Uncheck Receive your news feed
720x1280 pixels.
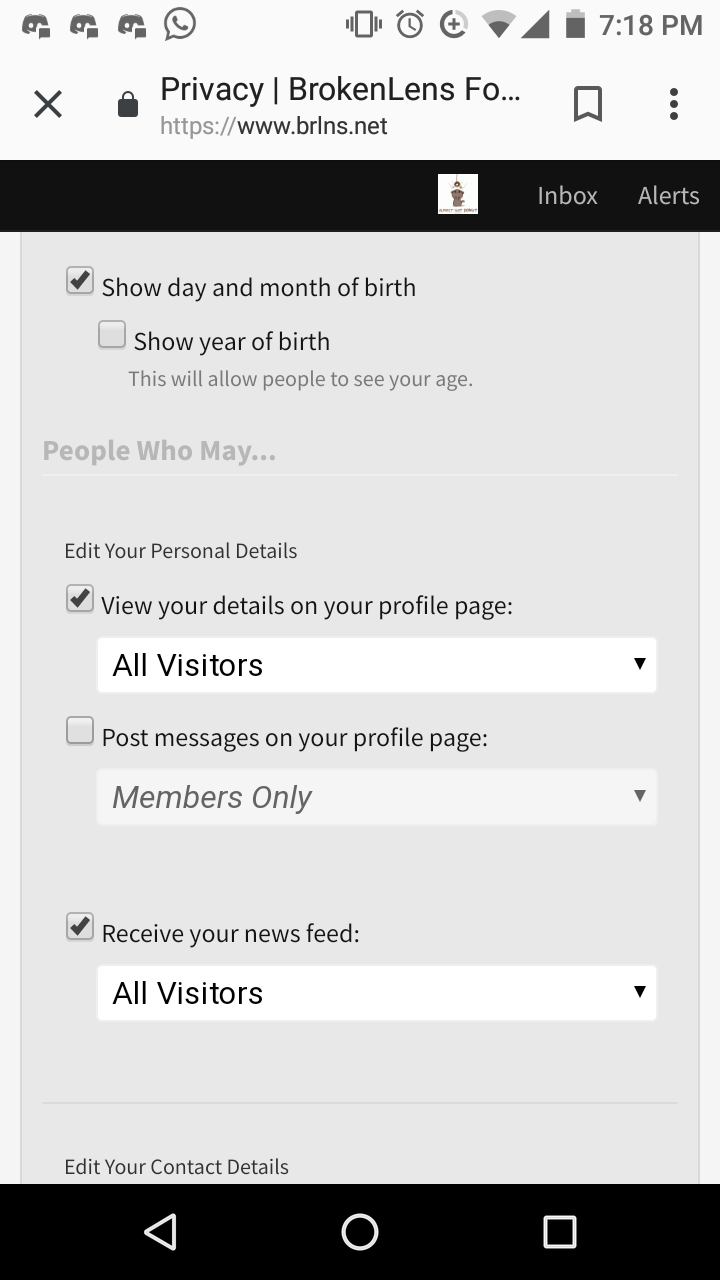80,927
